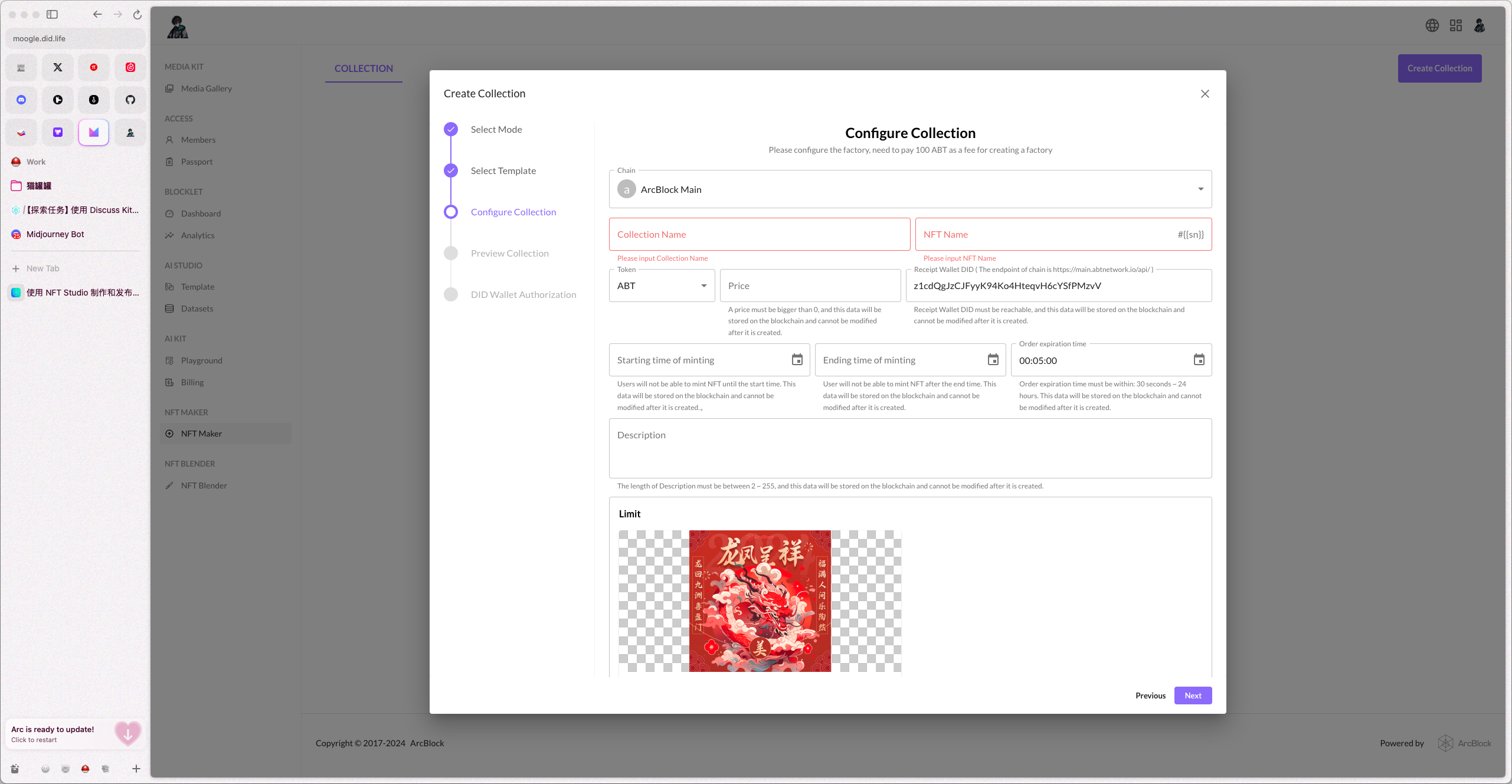Viewport: 1512px width, 784px height.
Task: Open the ABT Token dropdown
Action: (662, 286)
